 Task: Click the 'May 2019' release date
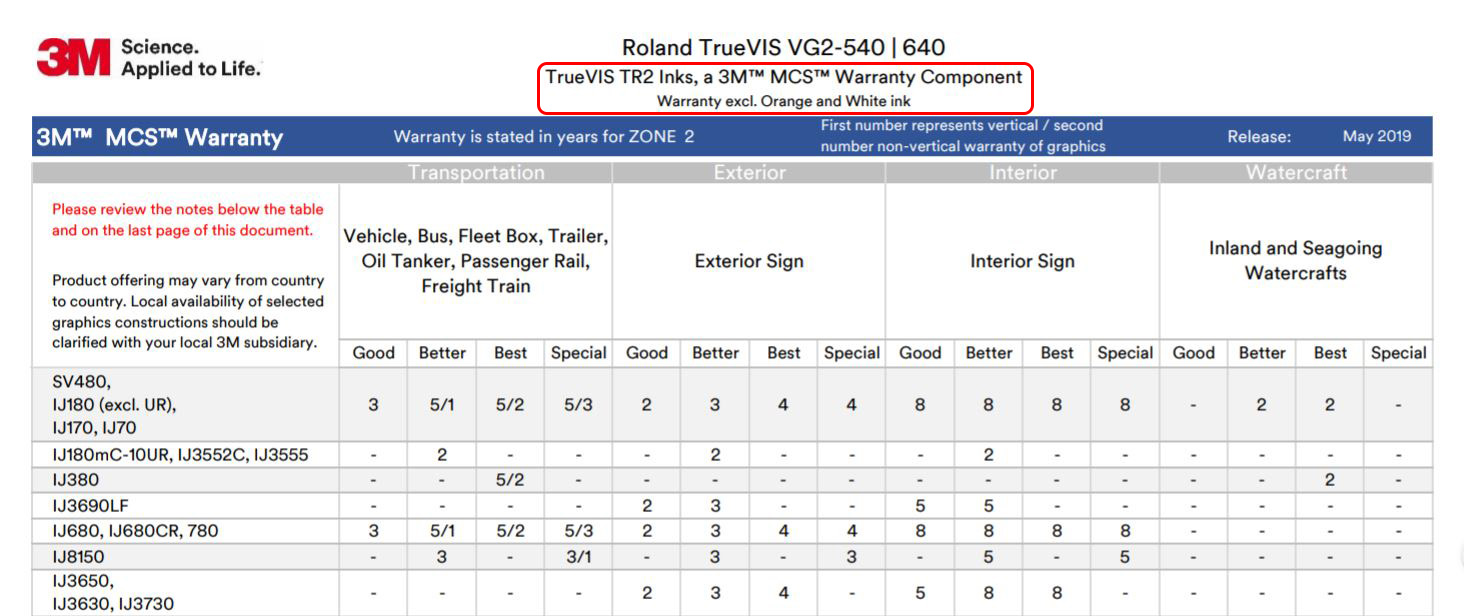1377,137
